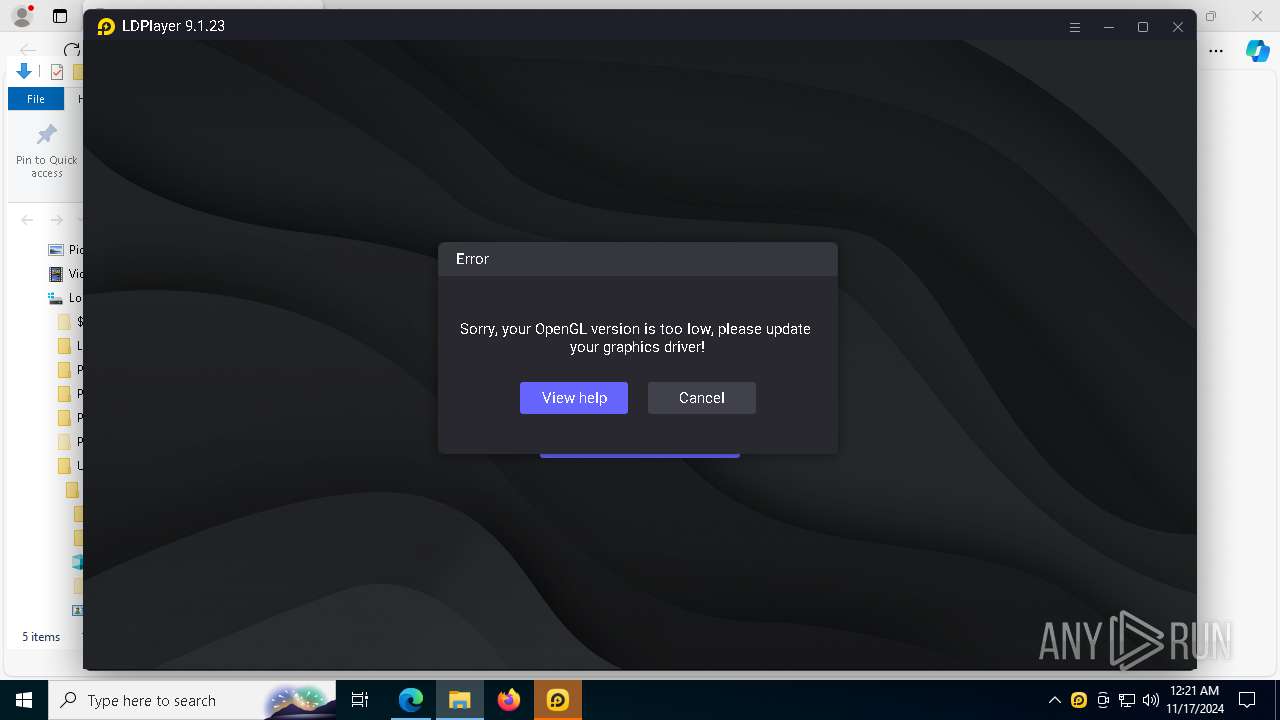This screenshot has height=720, width=1280.
Task: Go forward in File Explorer navigation
Action: (57, 220)
